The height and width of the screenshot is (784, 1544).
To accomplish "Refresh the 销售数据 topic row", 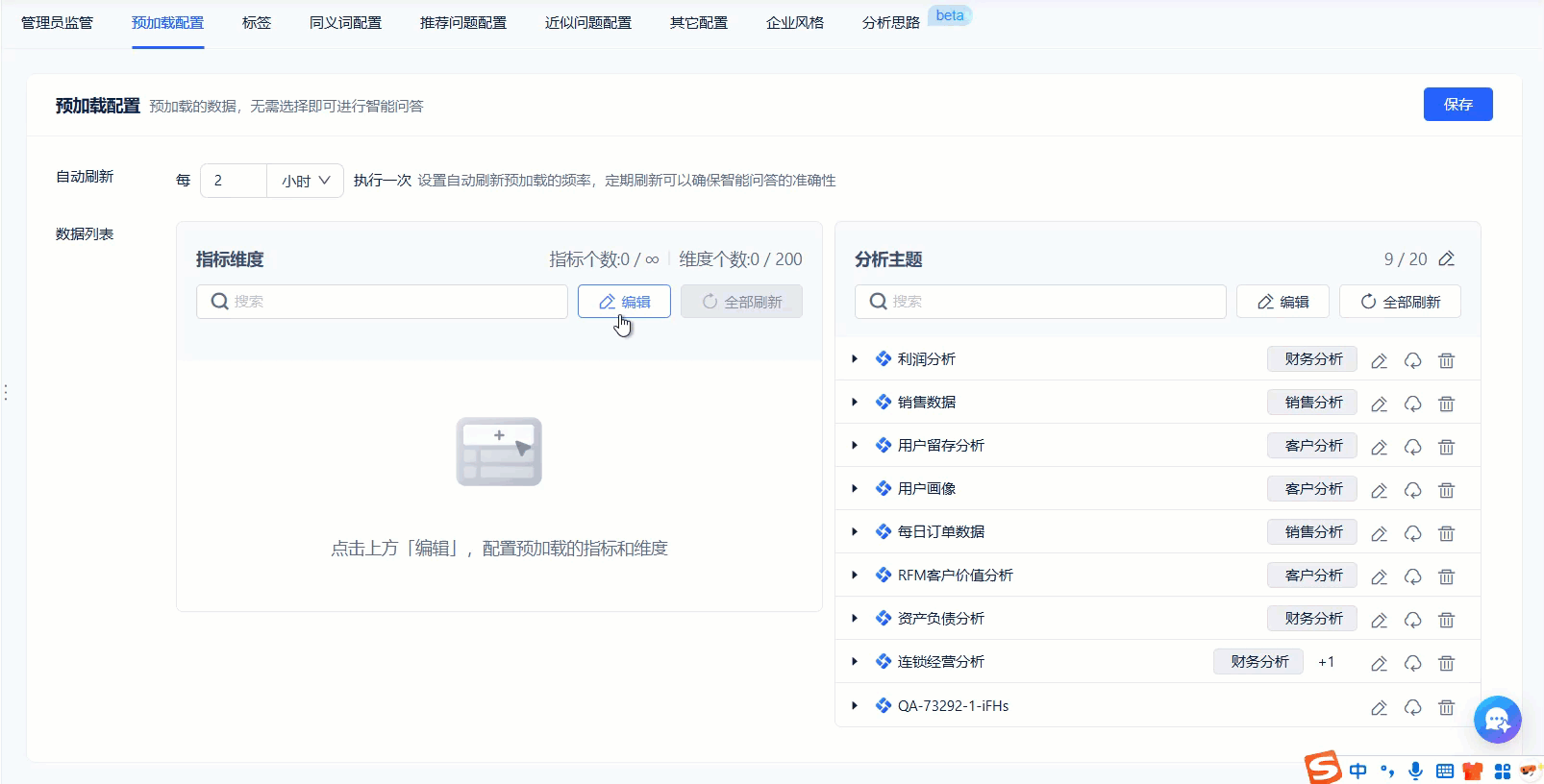I will click(x=1412, y=404).
